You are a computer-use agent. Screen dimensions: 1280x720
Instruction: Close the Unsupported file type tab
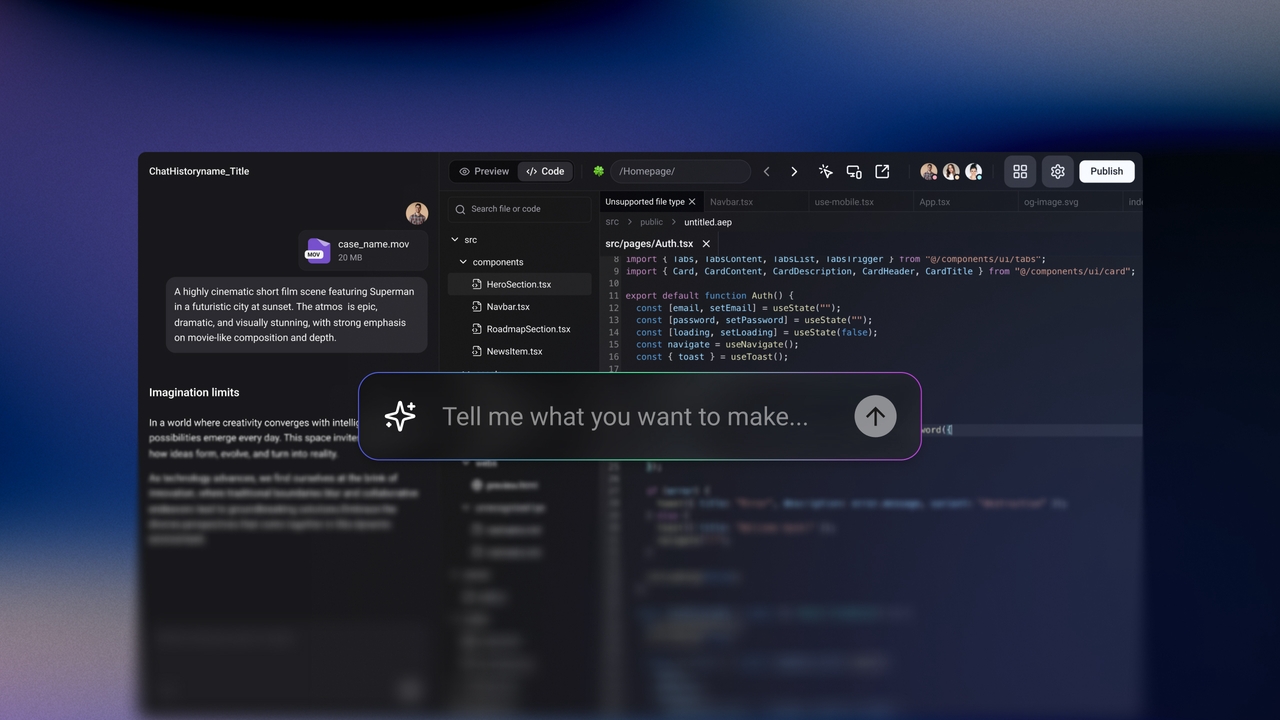tap(692, 202)
